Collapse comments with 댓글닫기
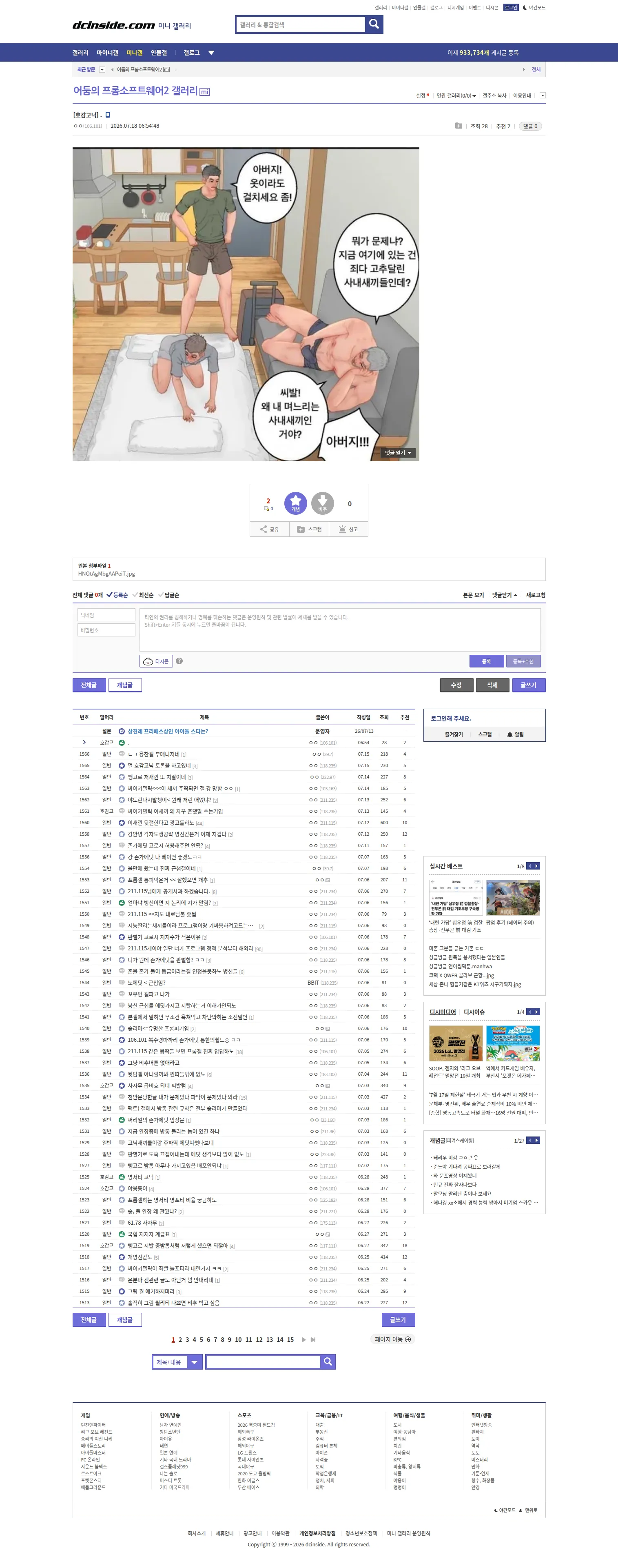Screen dimensions: 618x1568 pyautogui.click(x=505, y=595)
